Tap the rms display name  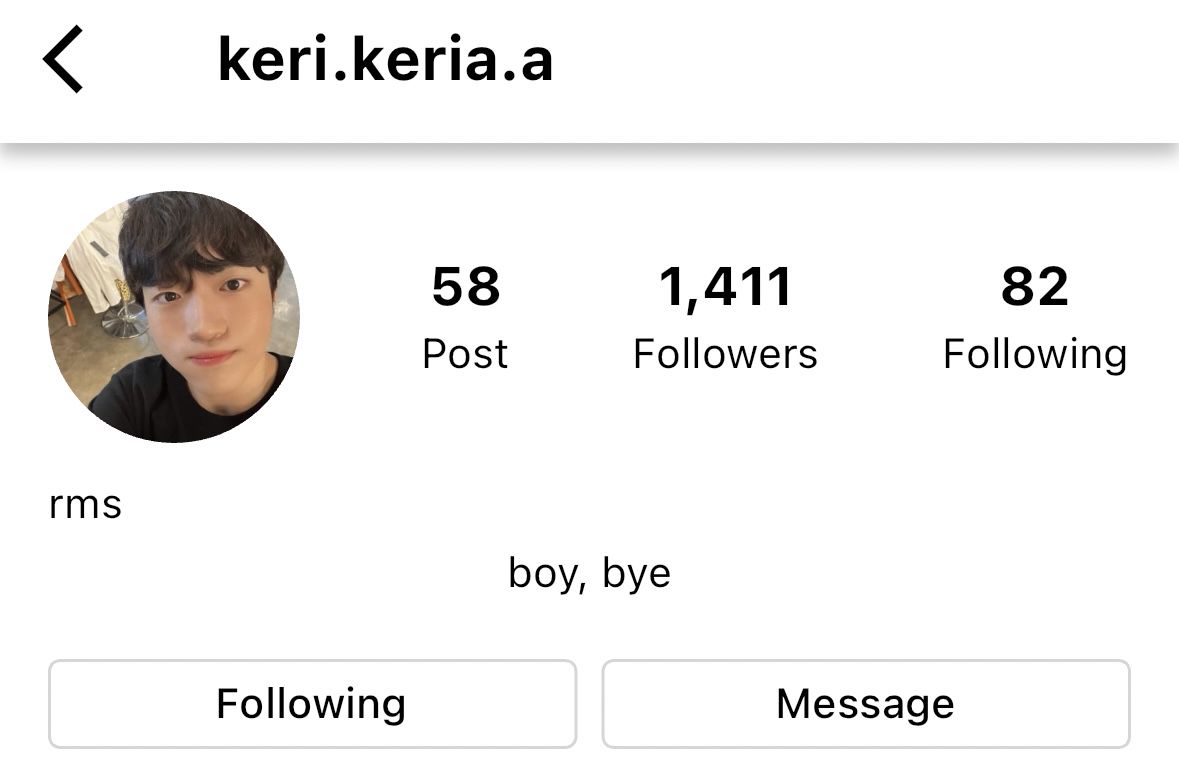tap(85, 505)
